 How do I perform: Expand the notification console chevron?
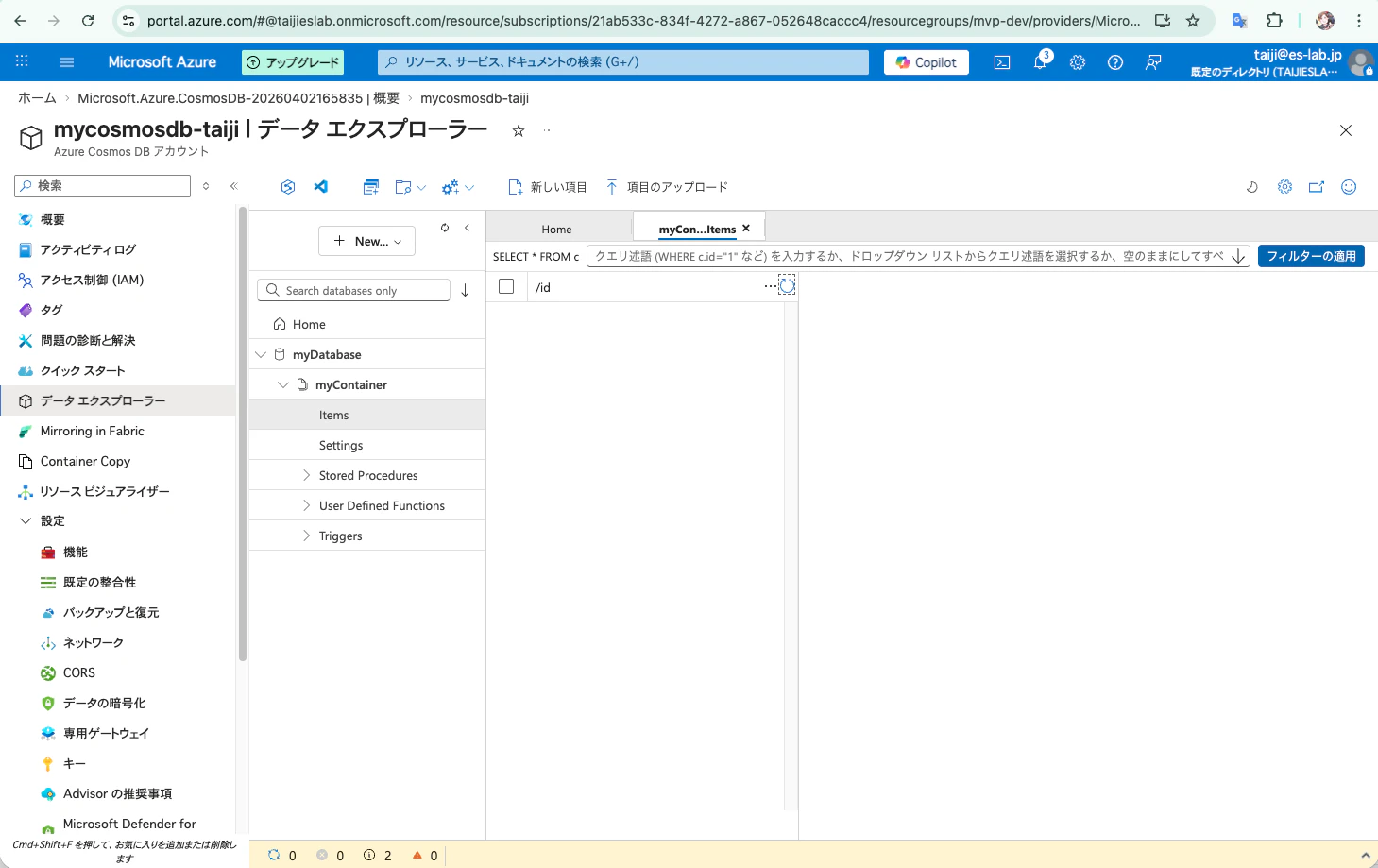click(x=1365, y=856)
